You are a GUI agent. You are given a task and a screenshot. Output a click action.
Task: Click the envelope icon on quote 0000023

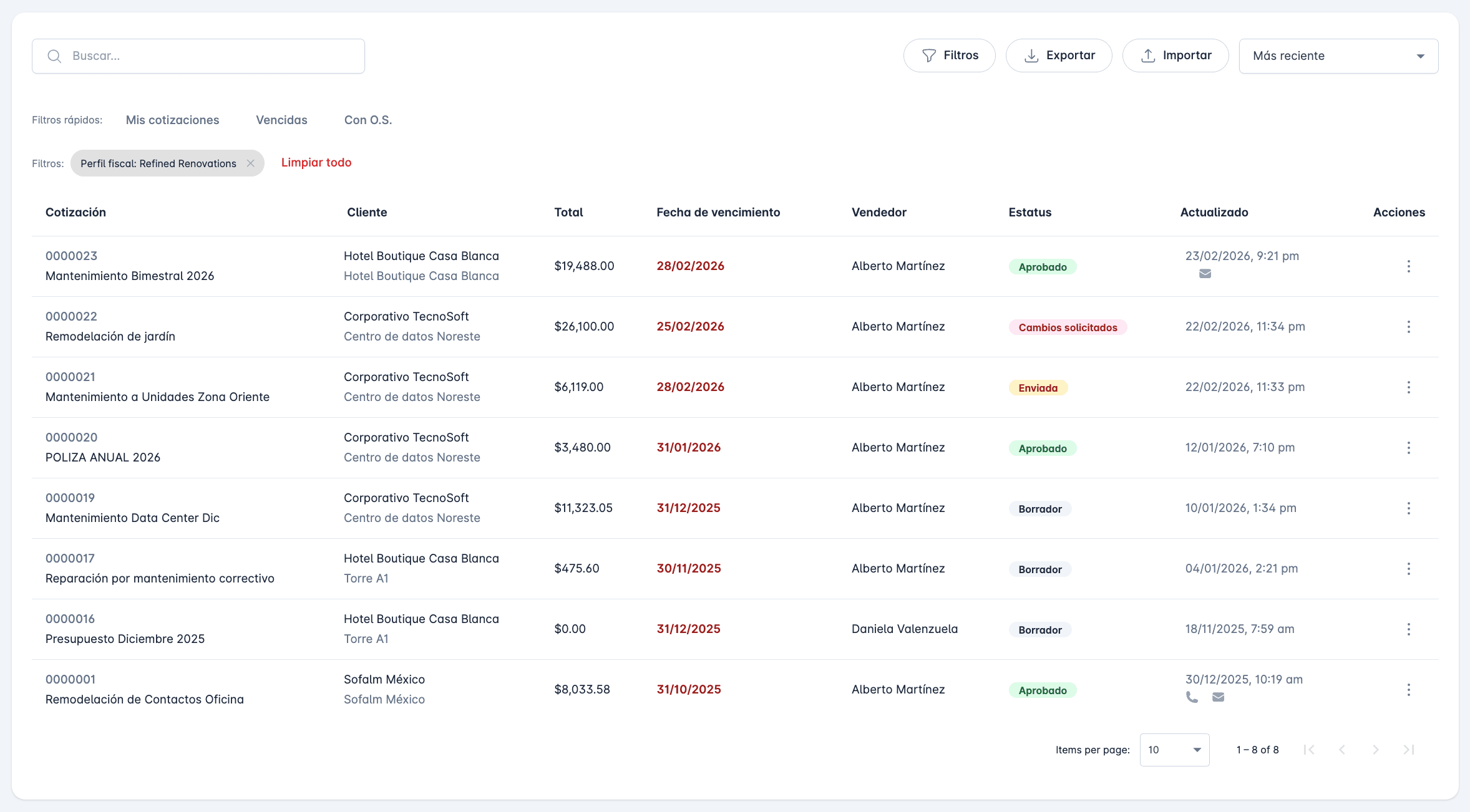click(1205, 274)
